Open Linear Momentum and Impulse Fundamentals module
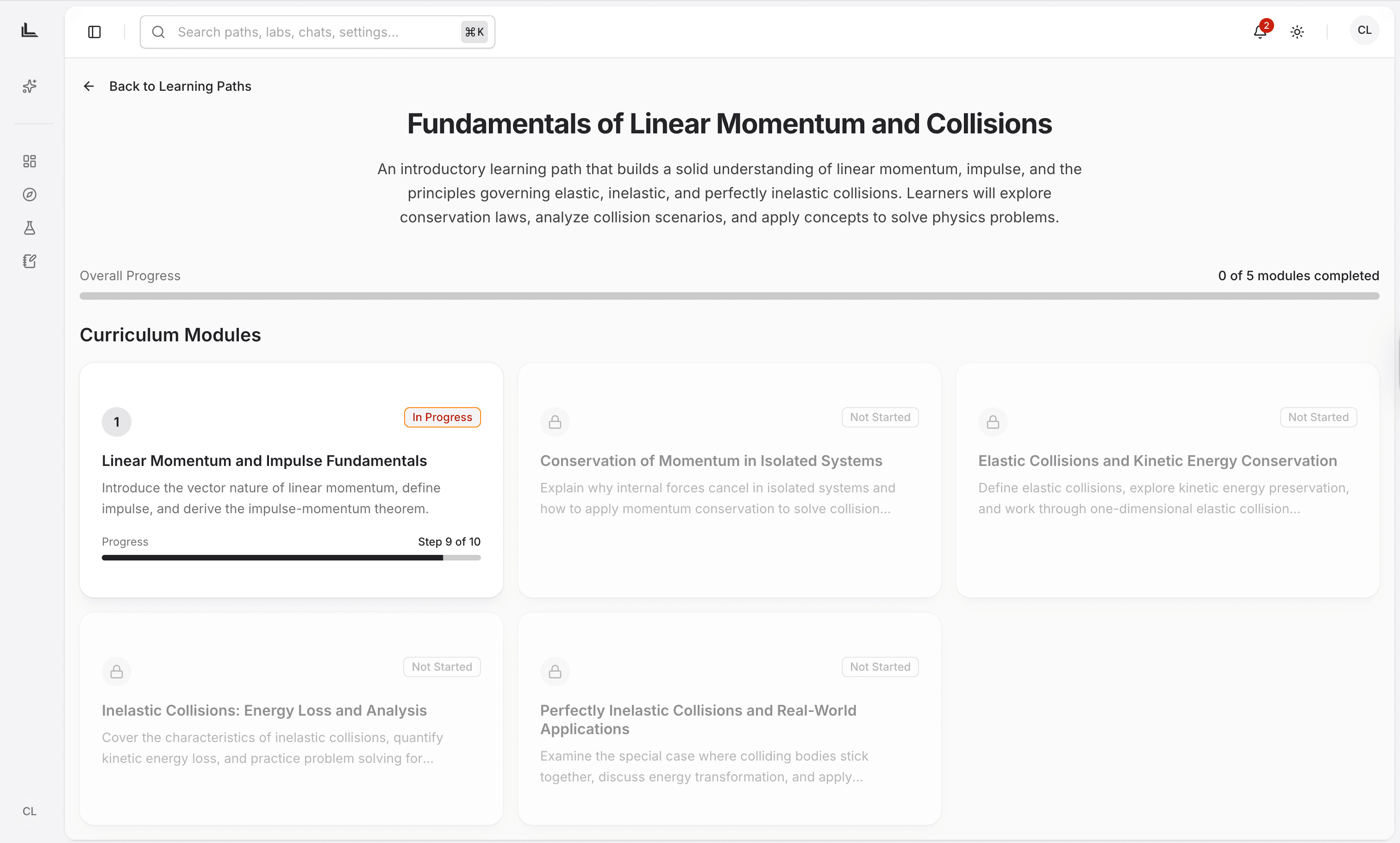1400x843 pixels. [x=264, y=461]
